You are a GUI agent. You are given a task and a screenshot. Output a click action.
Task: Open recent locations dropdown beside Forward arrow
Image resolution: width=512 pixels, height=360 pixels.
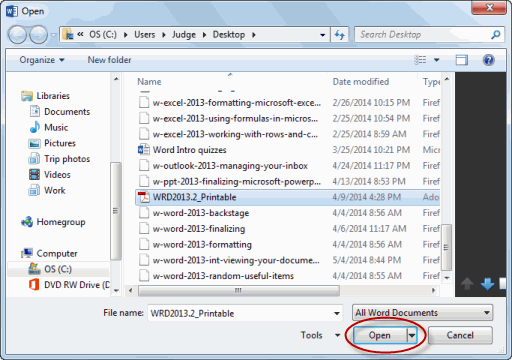[x=53, y=35]
